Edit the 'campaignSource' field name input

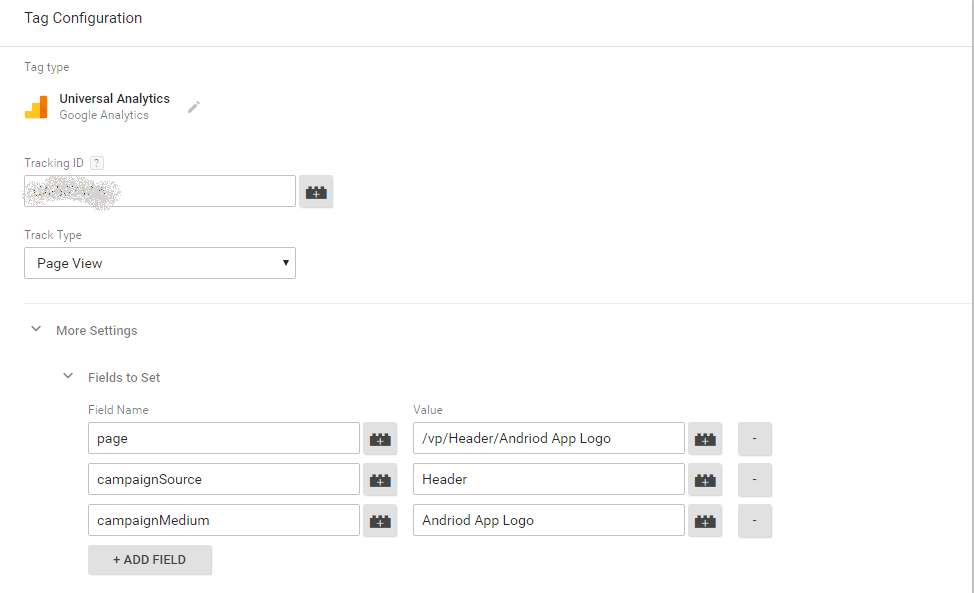pos(224,479)
